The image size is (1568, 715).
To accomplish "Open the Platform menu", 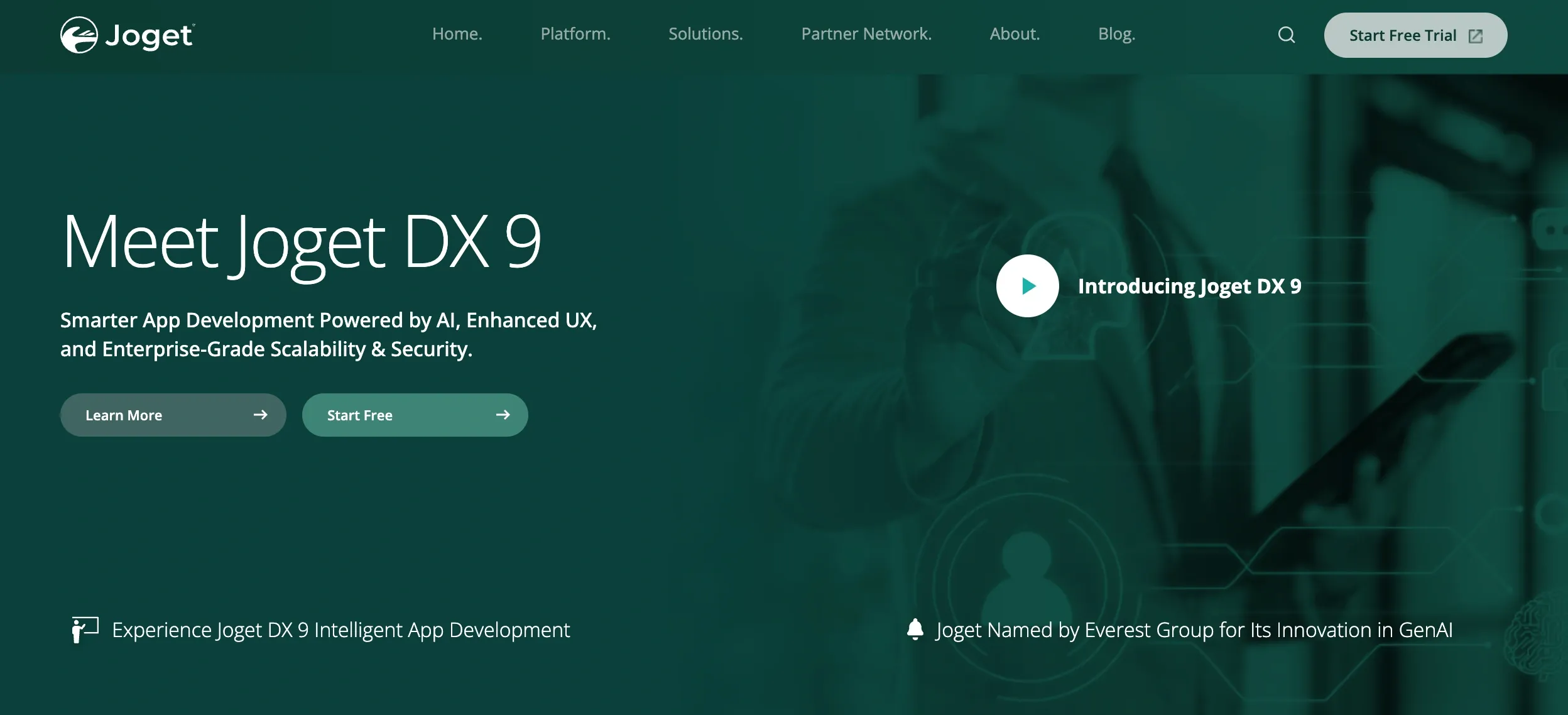I will pyautogui.click(x=575, y=34).
